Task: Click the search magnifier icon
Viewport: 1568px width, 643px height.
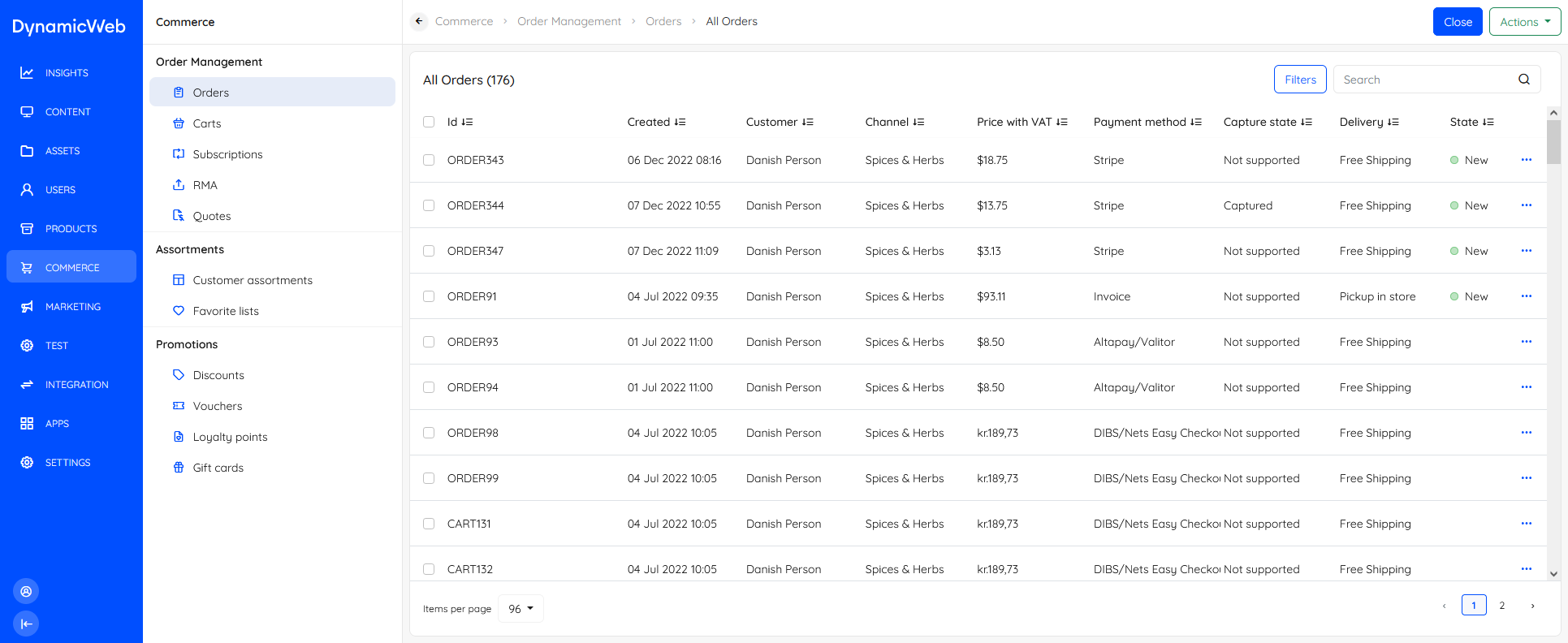Action: 1524,80
